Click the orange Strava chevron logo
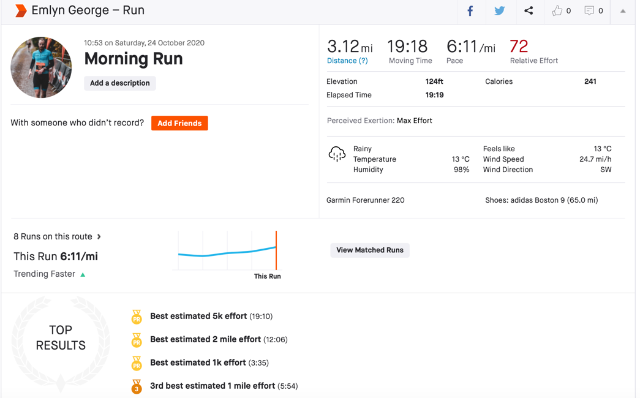640x398 pixels. pyautogui.click(x=20, y=11)
